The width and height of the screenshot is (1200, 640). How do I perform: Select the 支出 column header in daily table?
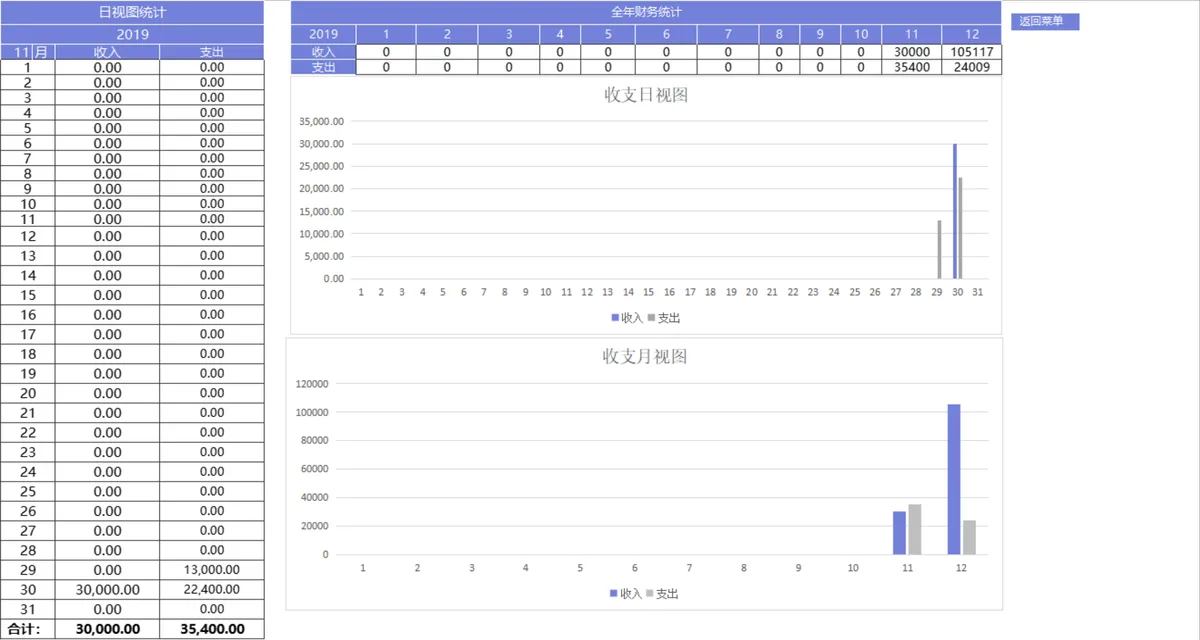coord(212,52)
